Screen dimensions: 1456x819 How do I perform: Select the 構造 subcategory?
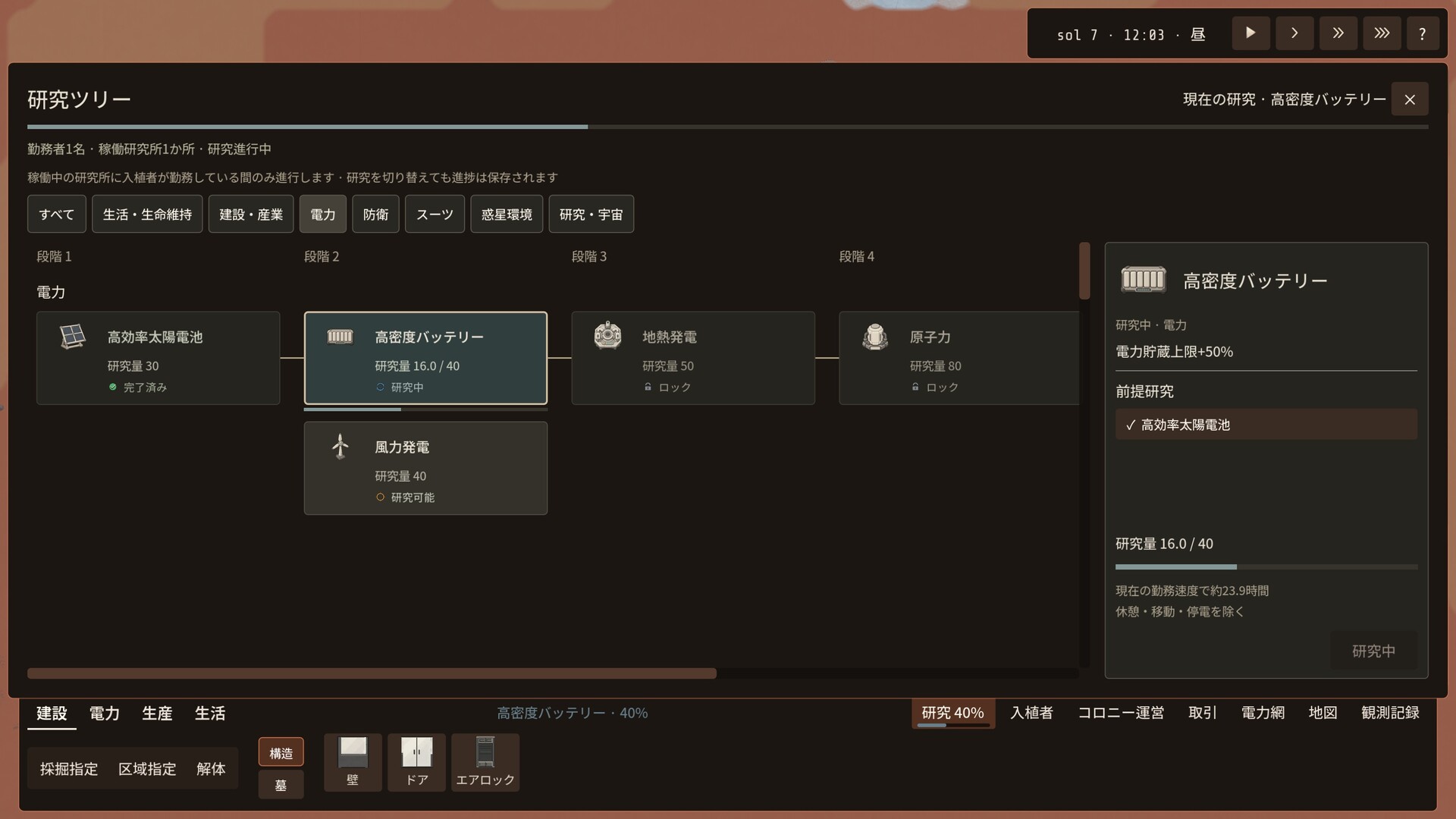281,753
